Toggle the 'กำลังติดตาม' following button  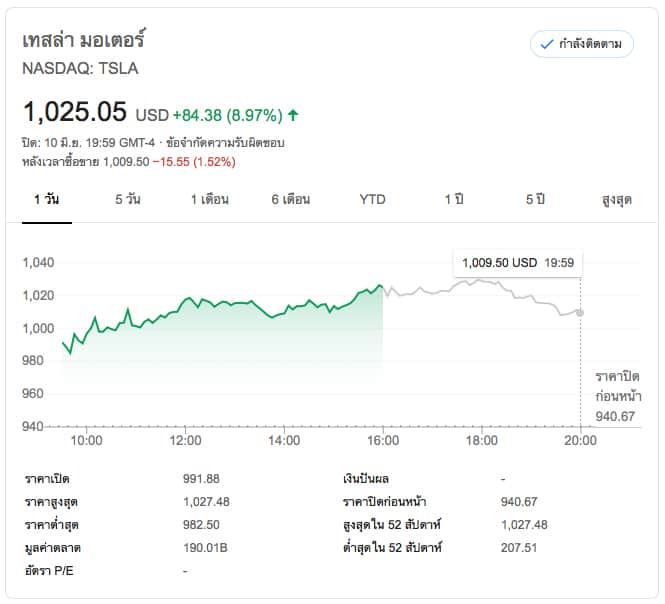point(581,44)
